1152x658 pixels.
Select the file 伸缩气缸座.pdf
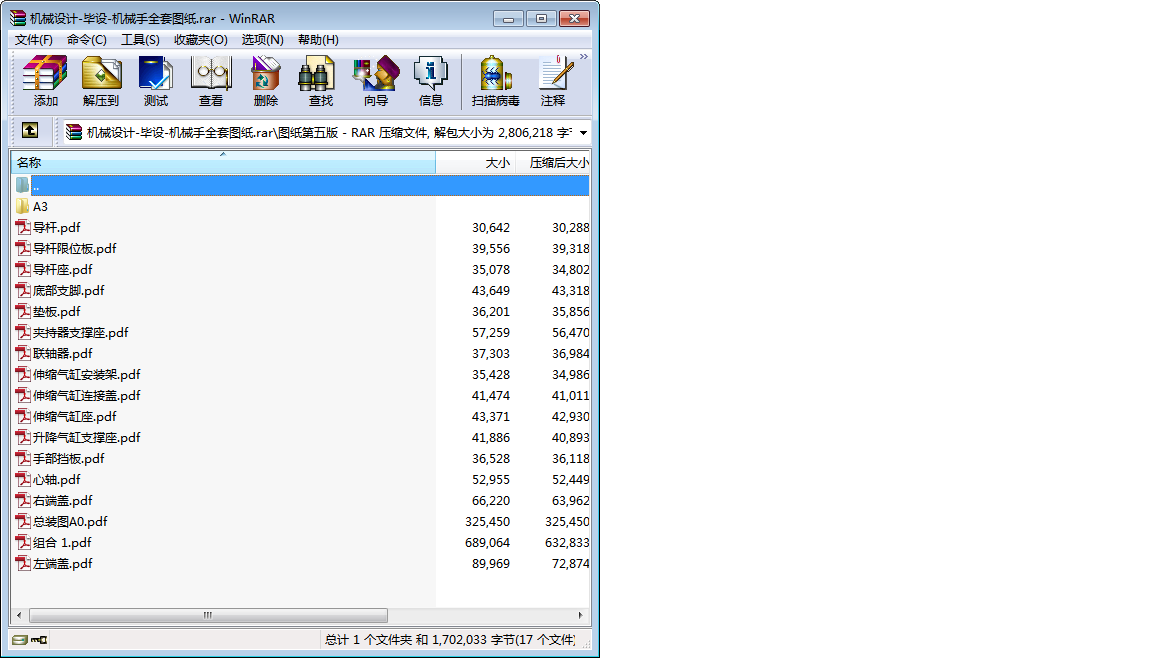tap(74, 417)
